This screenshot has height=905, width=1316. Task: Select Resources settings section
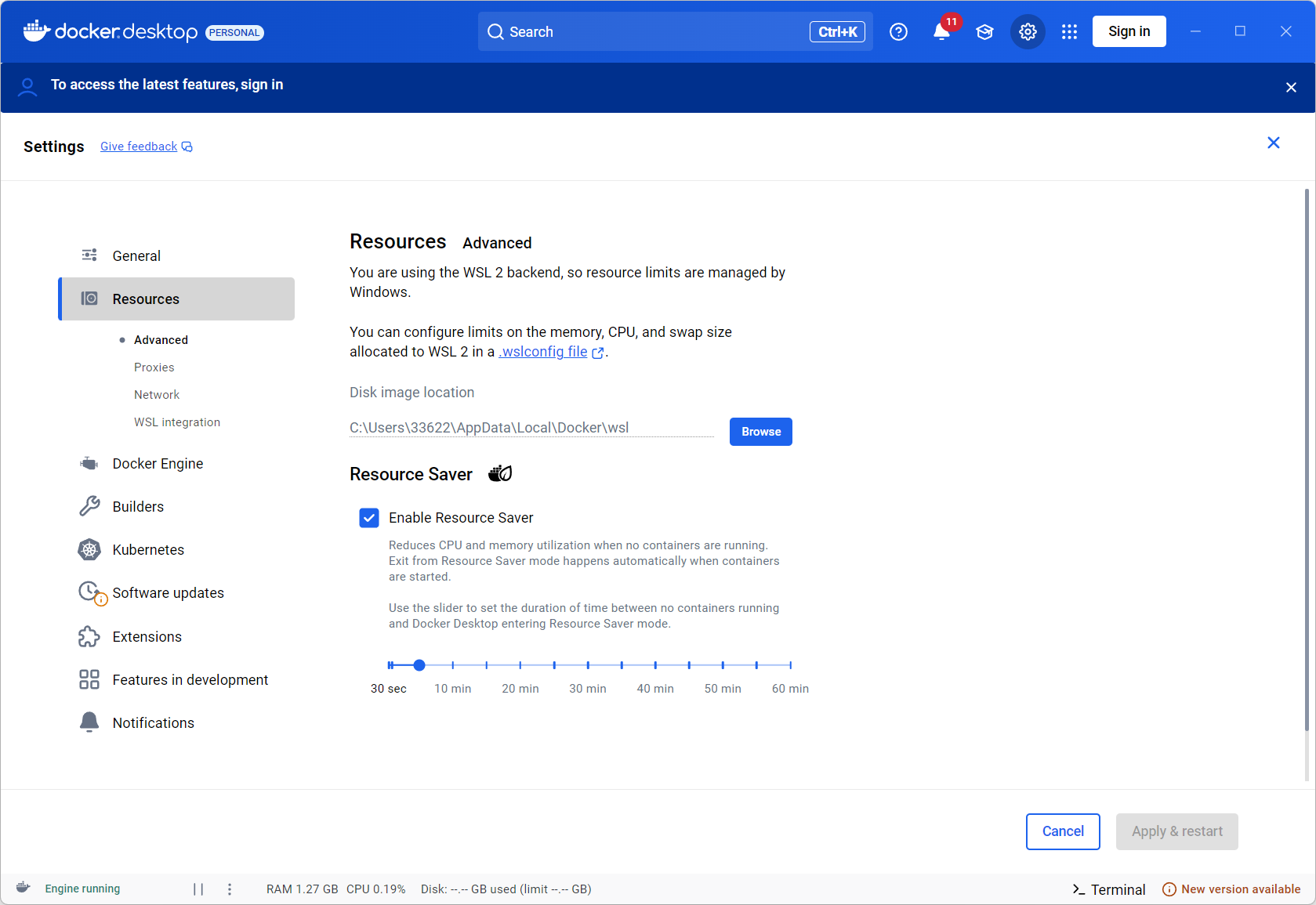(176, 299)
